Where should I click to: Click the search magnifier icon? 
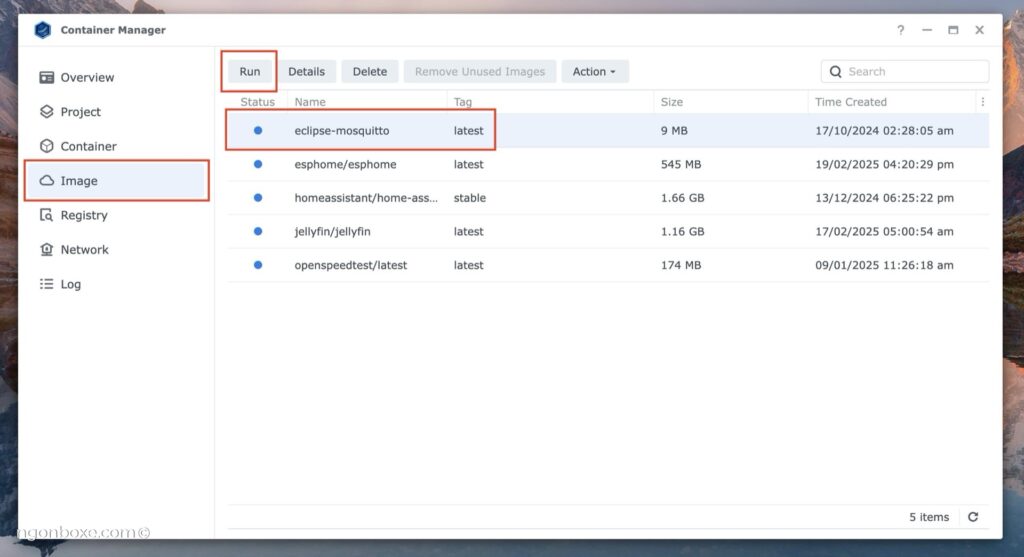835,72
